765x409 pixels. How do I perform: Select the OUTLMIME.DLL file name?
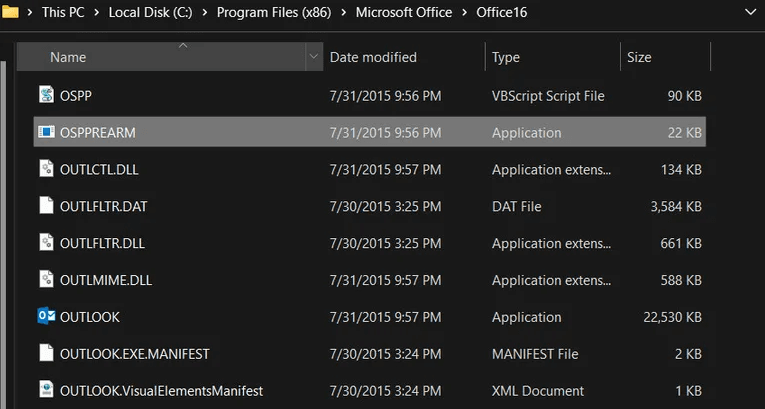click(x=105, y=280)
